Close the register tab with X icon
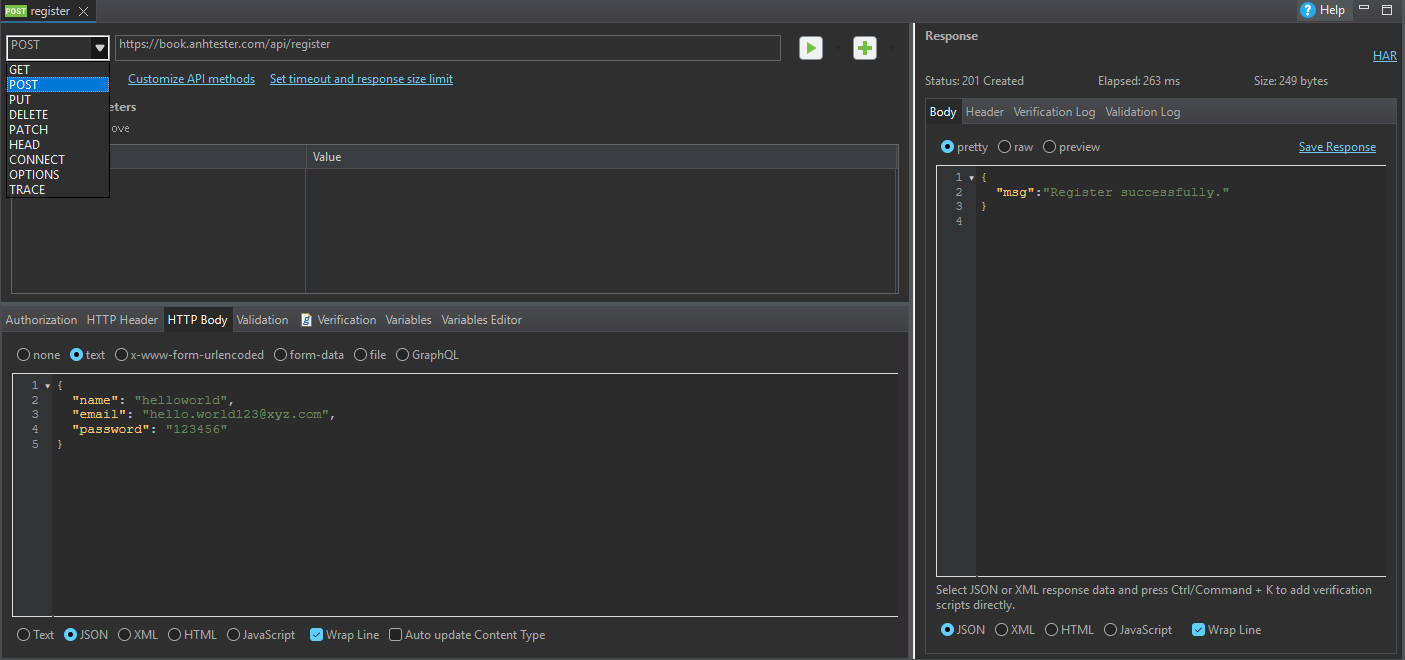The width and height of the screenshot is (1405, 660). [x=83, y=11]
